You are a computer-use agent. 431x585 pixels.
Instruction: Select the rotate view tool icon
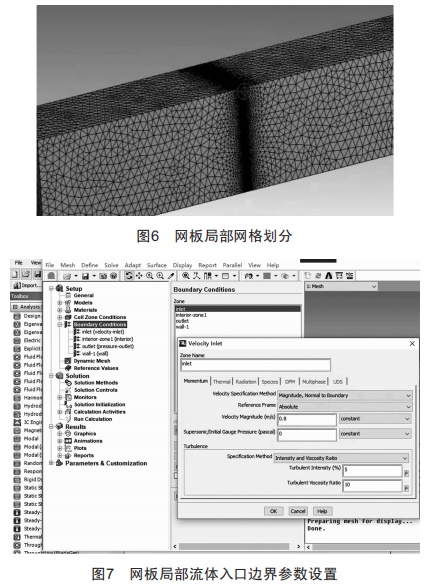(x=129, y=276)
